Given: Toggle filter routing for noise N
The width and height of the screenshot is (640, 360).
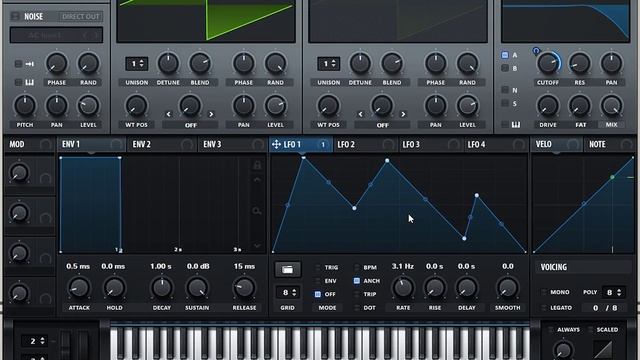Looking at the screenshot, I should click(505, 90).
